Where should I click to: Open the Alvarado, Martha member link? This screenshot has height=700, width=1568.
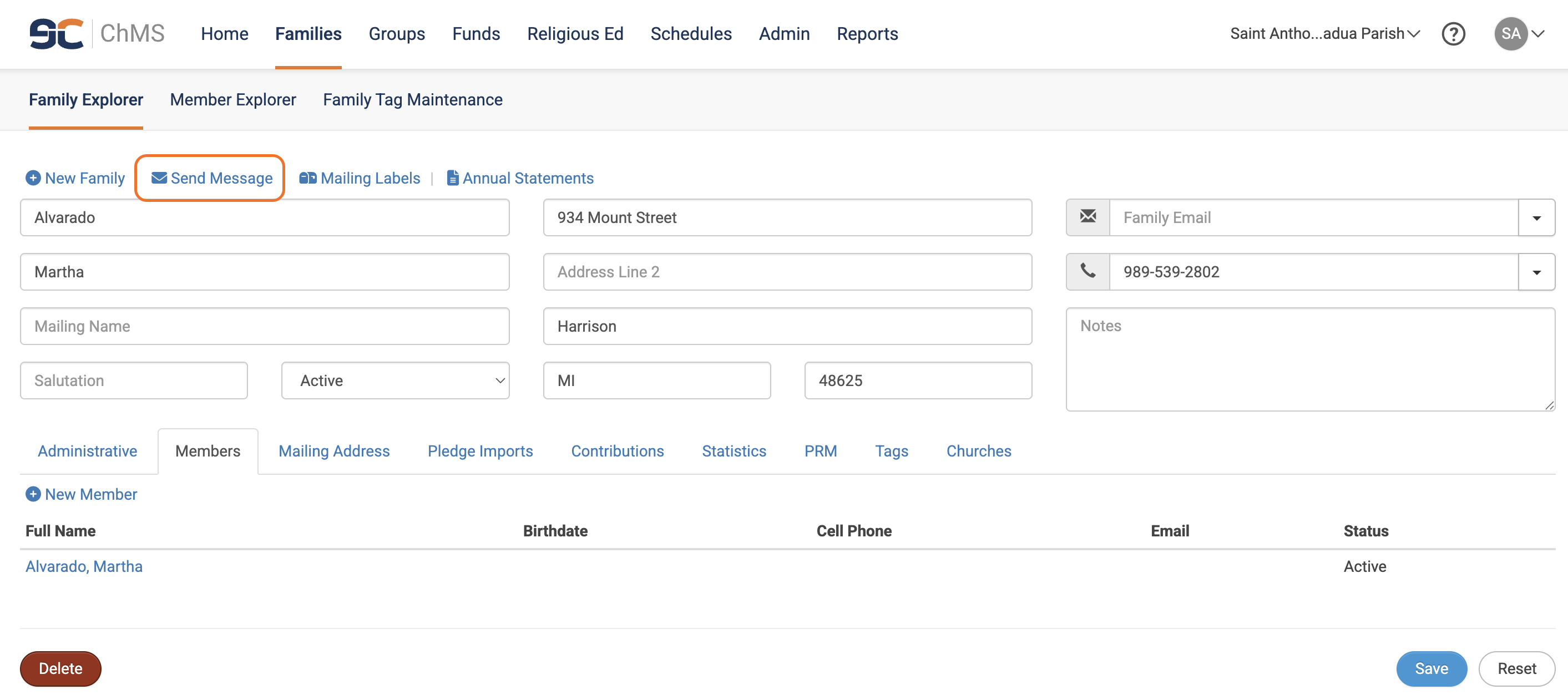84,566
